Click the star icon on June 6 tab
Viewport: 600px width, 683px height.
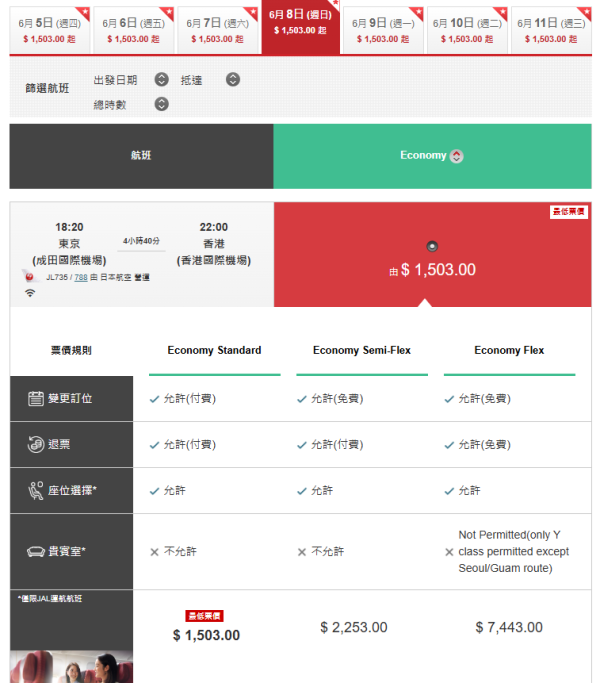point(169,11)
